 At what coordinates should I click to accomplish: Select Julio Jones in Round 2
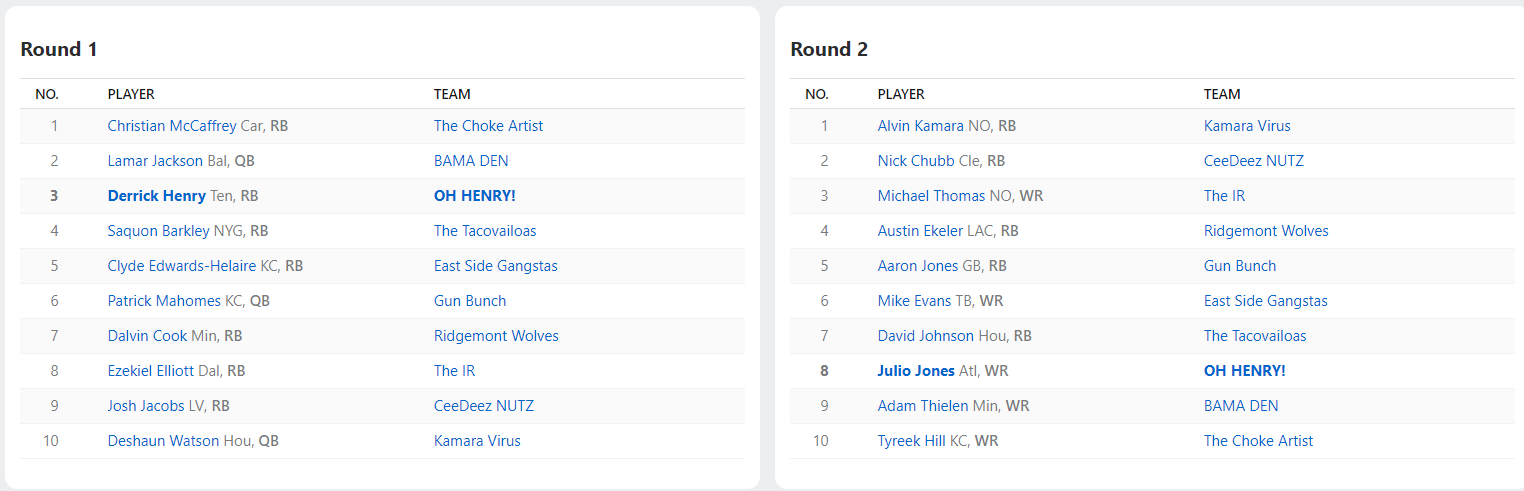[916, 371]
